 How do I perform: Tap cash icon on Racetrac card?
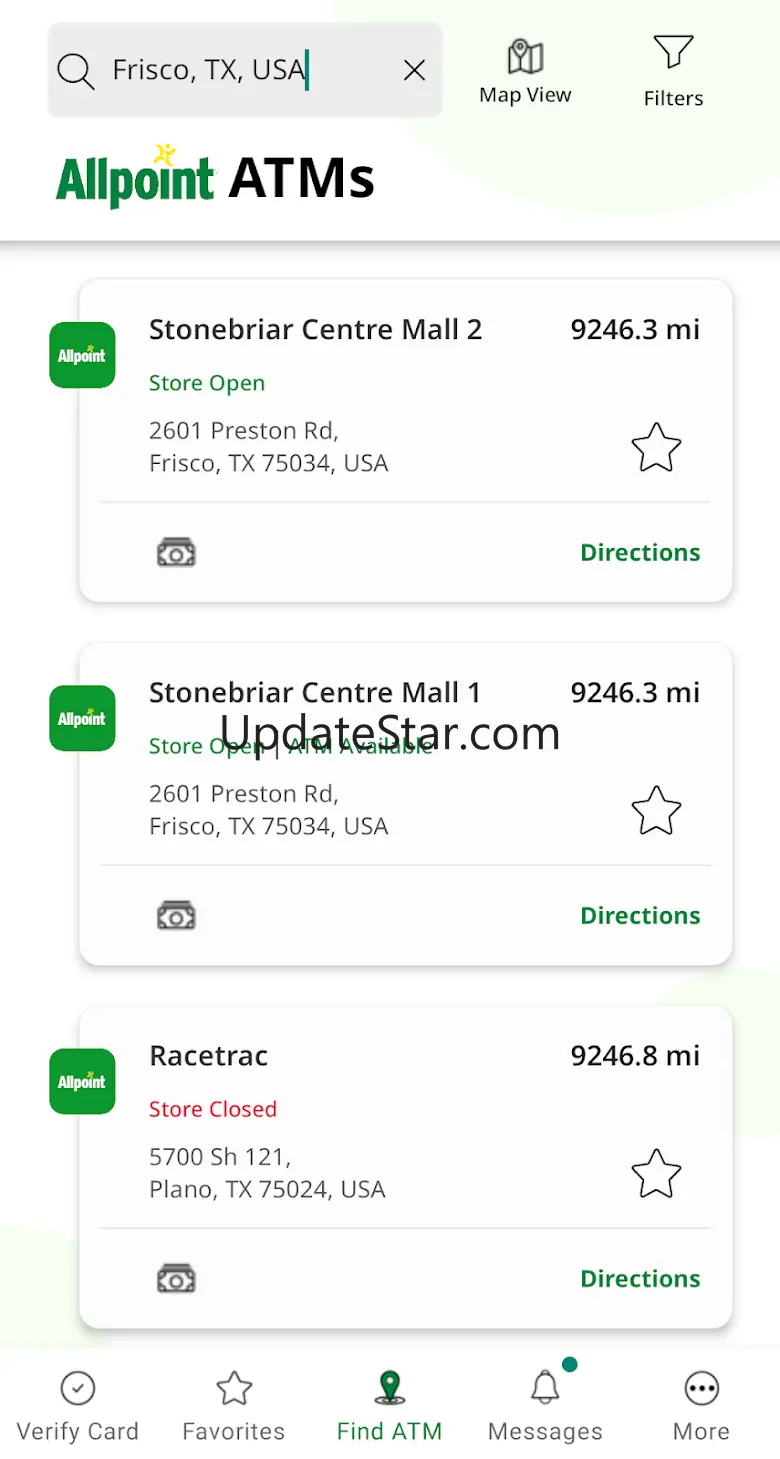[x=176, y=1278]
